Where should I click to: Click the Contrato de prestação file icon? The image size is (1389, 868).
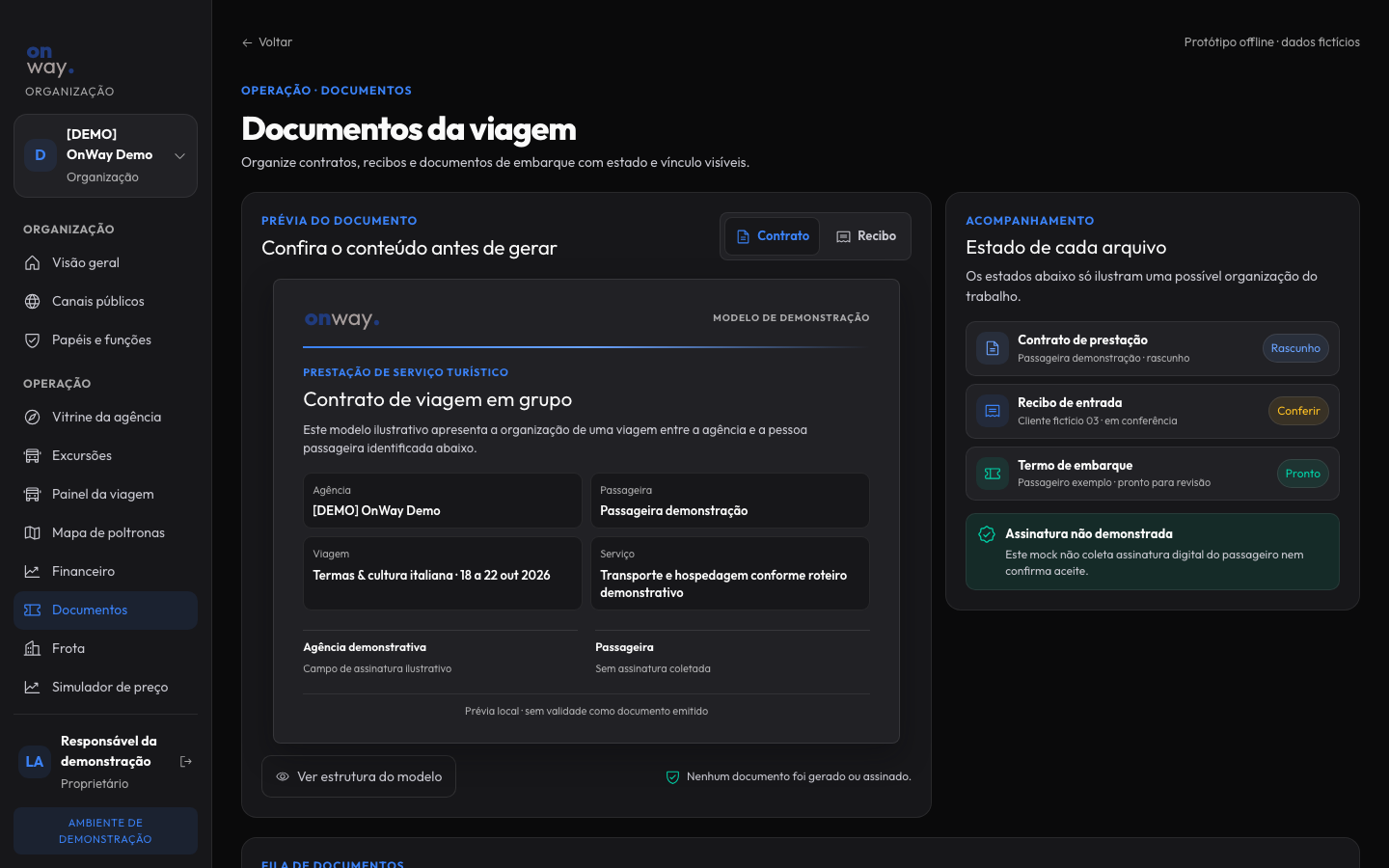click(992, 348)
